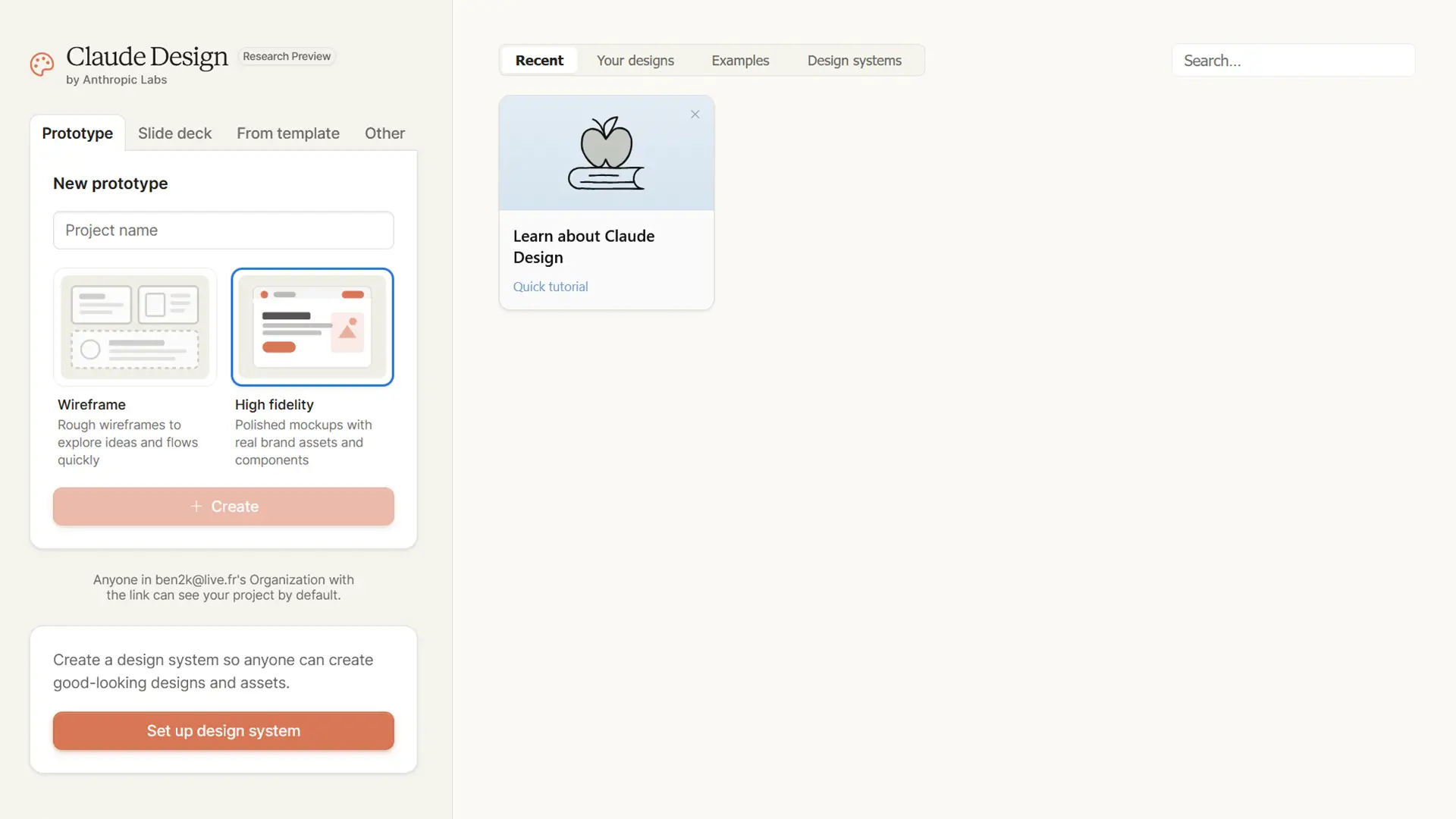Click the Research Preview badge
This screenshot has width=1456, height=819.
[x=287, y=57]
